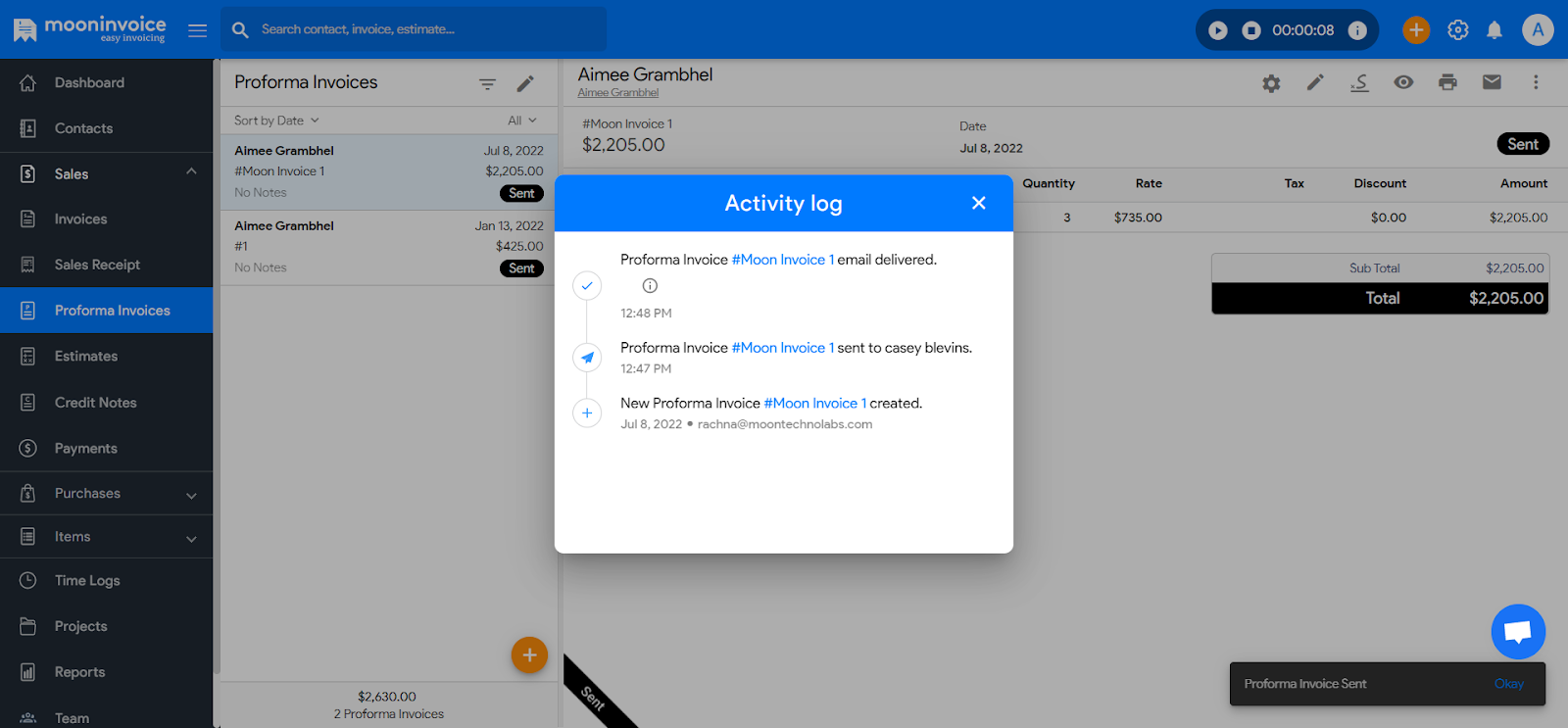The width and height of the screenshot is (1568, 728).
Task: Open the All status filter dropdown
Action: (x=521, y=121)
